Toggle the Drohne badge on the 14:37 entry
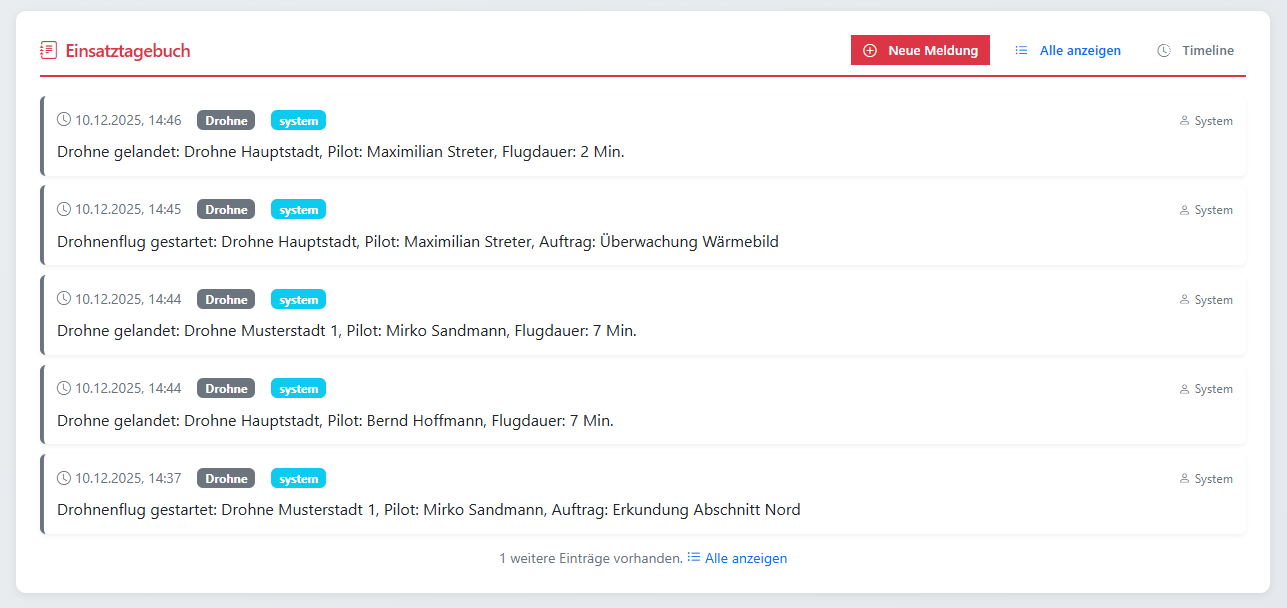This screenshot has width=1287, height=608. [x=226, y=478]
